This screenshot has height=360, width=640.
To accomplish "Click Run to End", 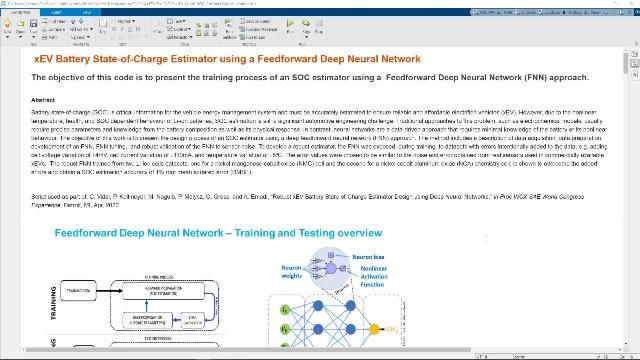I will pos(253,37).
